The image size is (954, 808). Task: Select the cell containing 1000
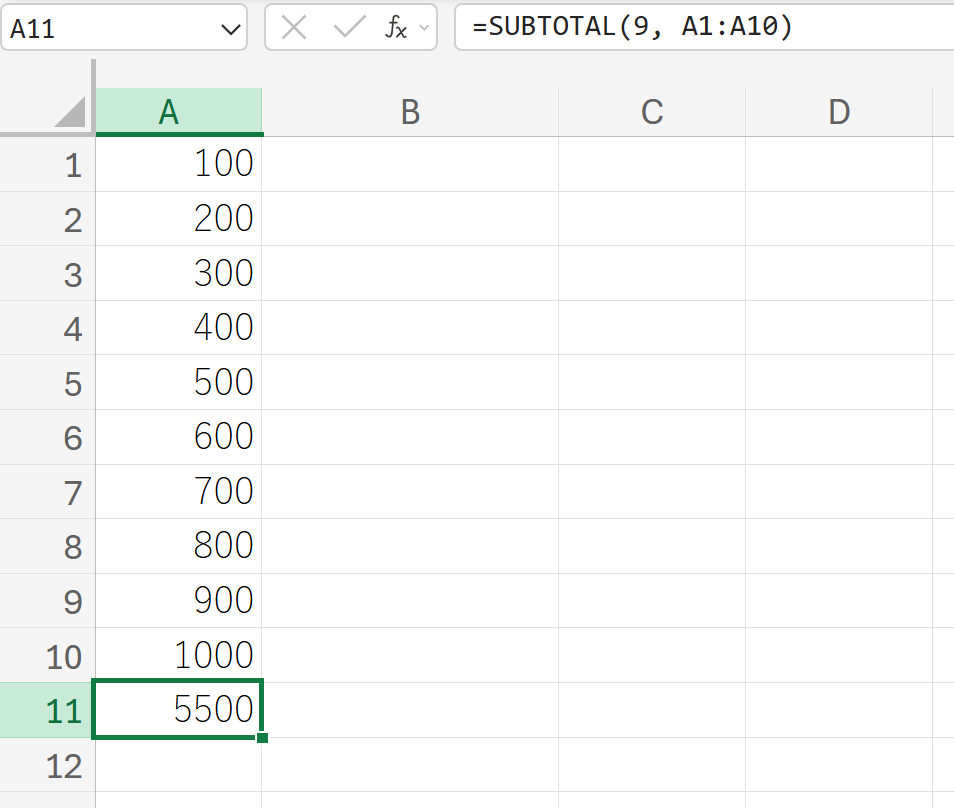[x=178, y=655]
